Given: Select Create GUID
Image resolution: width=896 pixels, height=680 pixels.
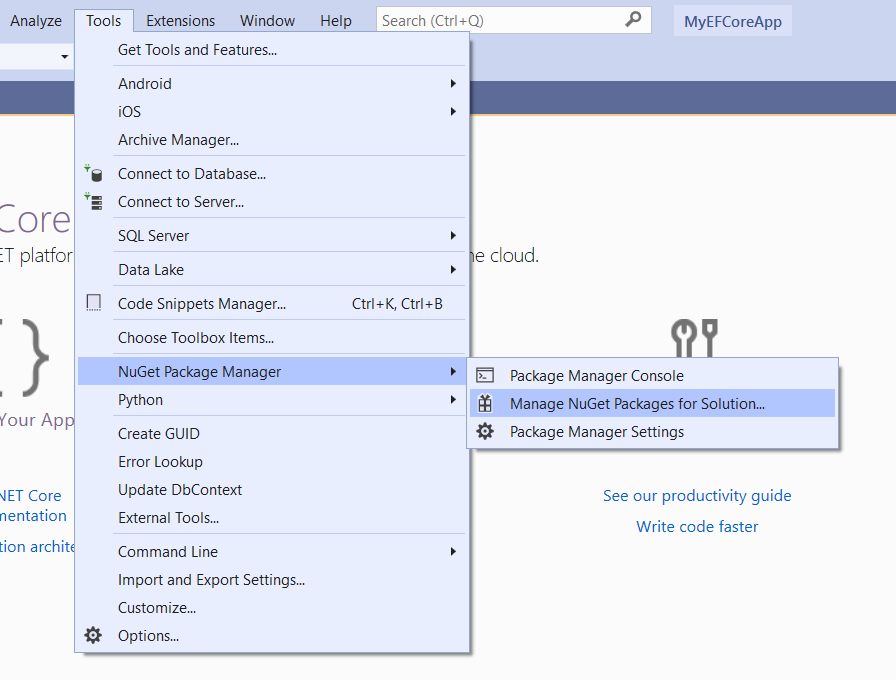Looking at the screenshot, I should (272, 433).
